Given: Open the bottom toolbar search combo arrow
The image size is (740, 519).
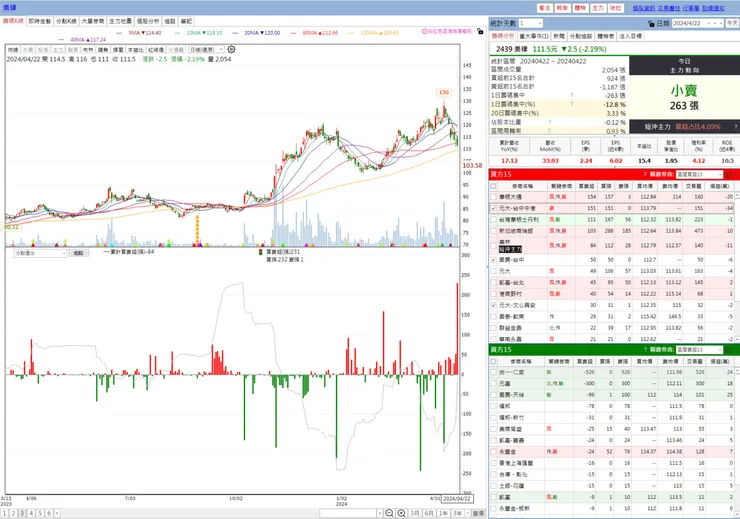Looking at the screenshot, I should point(379,513).
